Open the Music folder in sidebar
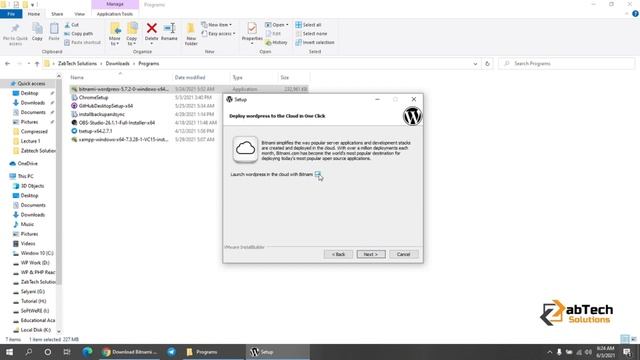The height and width of the screenshot is (360, 640). (27, 224)
